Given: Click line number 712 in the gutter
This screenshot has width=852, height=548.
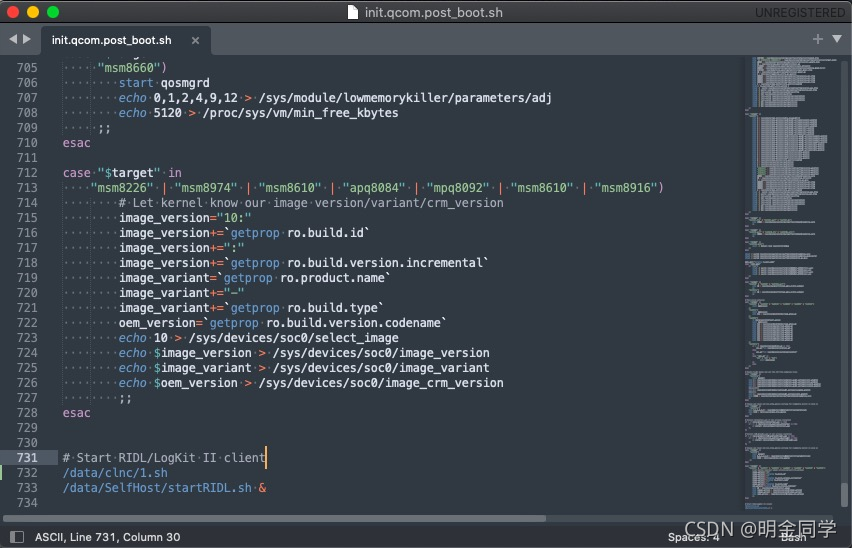Looking at the screenshot, I should pyautogui.click(x=27, y=173).
